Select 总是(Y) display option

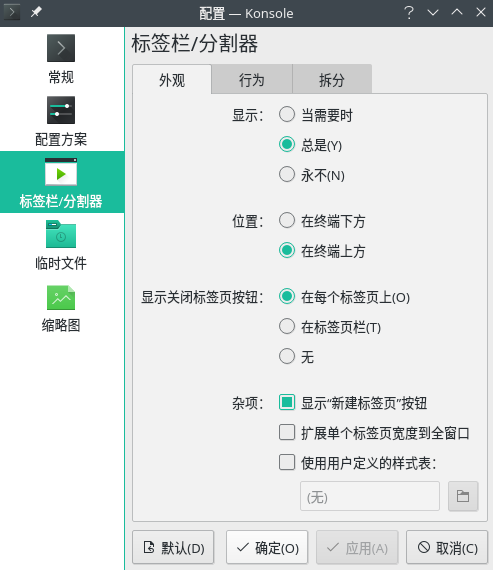(310, 145)
